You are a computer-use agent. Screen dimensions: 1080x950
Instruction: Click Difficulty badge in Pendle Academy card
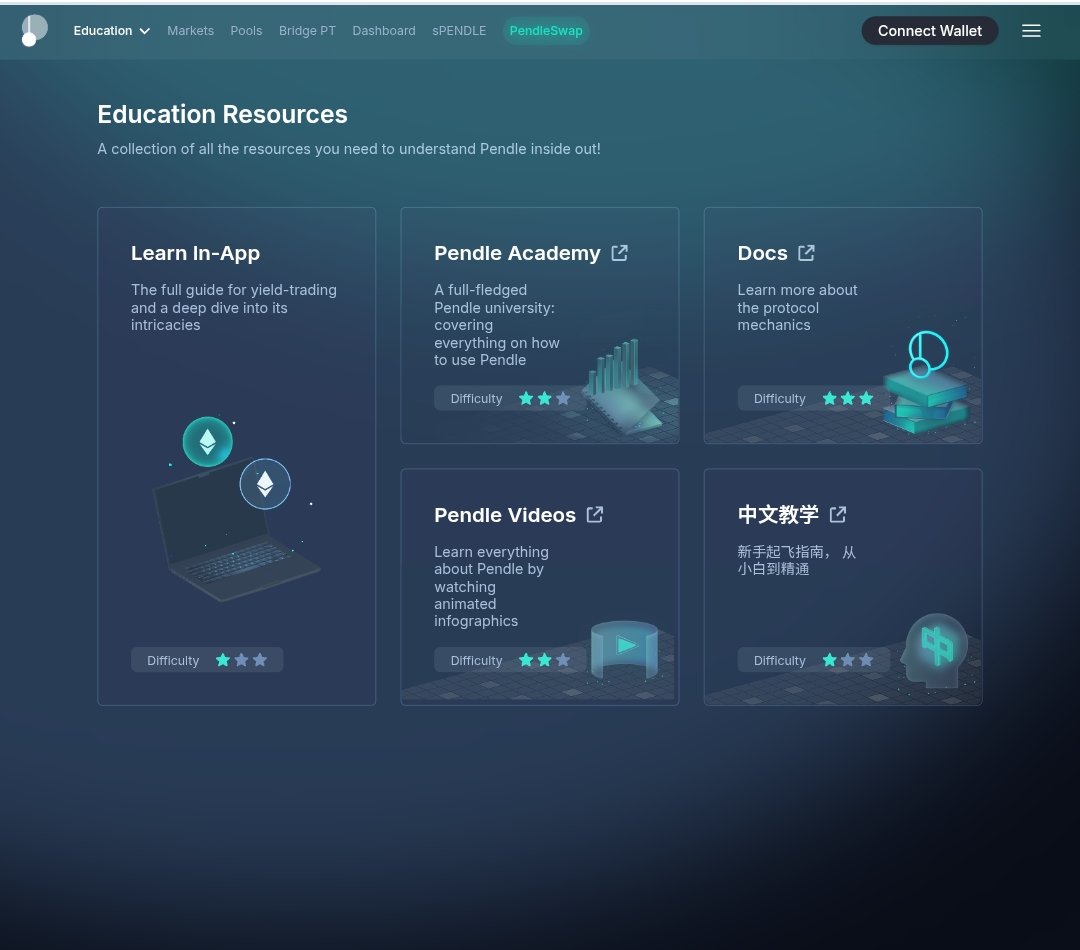510,398
